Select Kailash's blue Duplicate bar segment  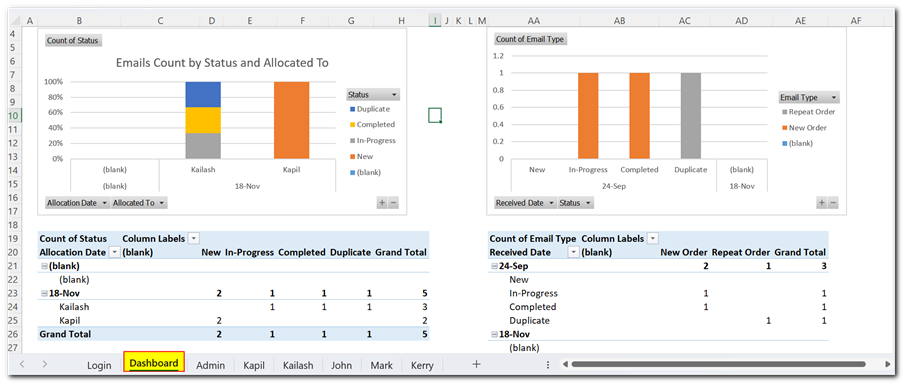point(203,94)
